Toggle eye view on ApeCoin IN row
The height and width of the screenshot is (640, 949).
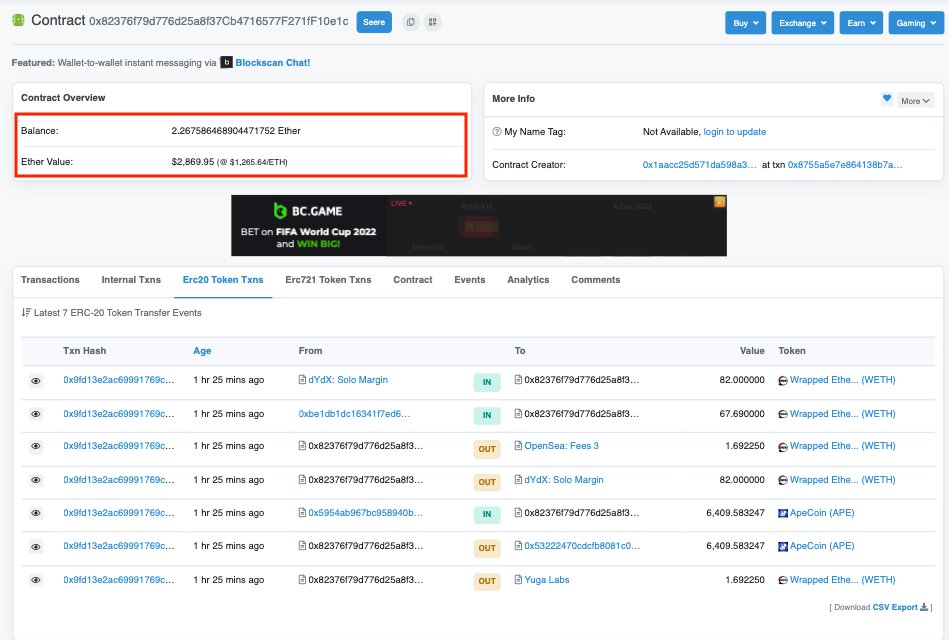click(x=36, y=513)
